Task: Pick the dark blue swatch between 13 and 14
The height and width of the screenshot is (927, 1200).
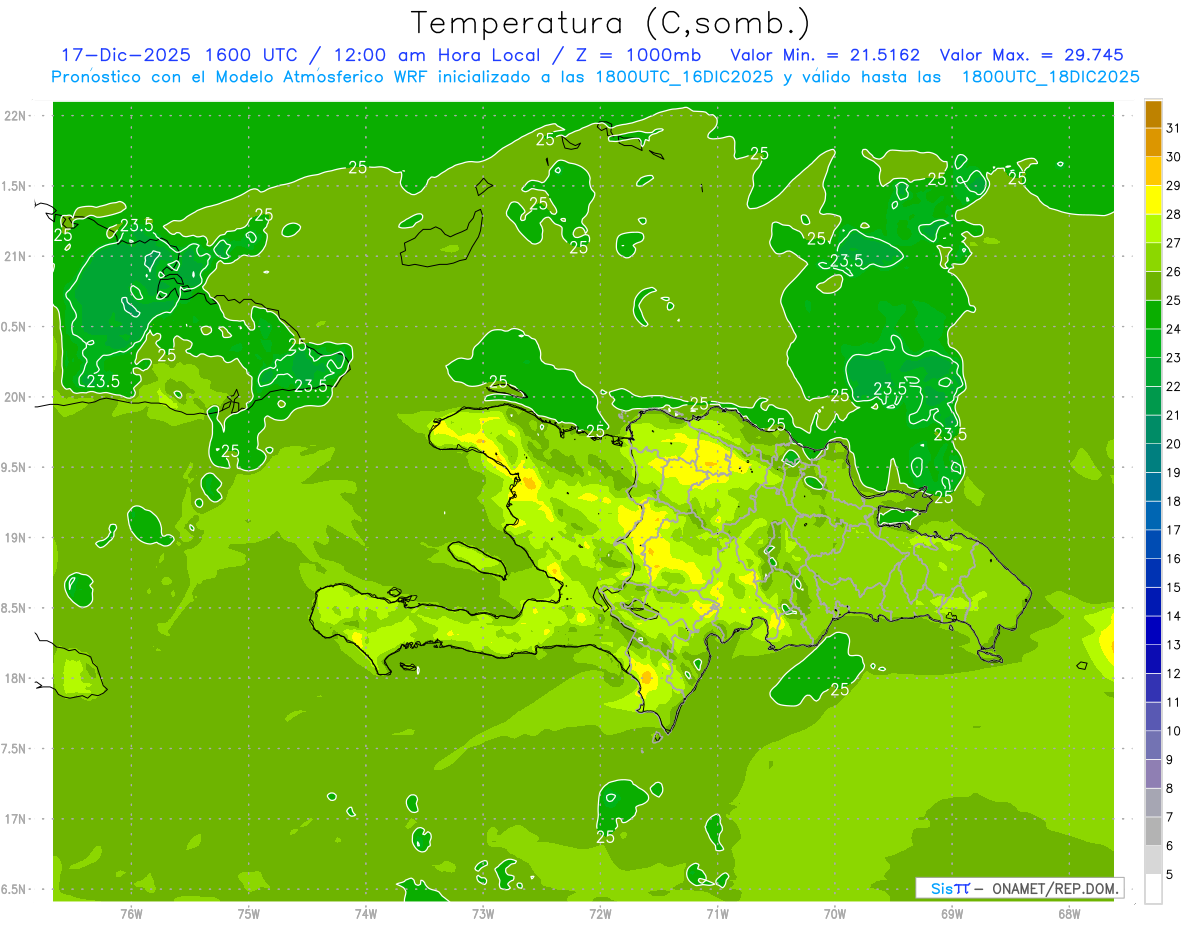Action: 1153,631
